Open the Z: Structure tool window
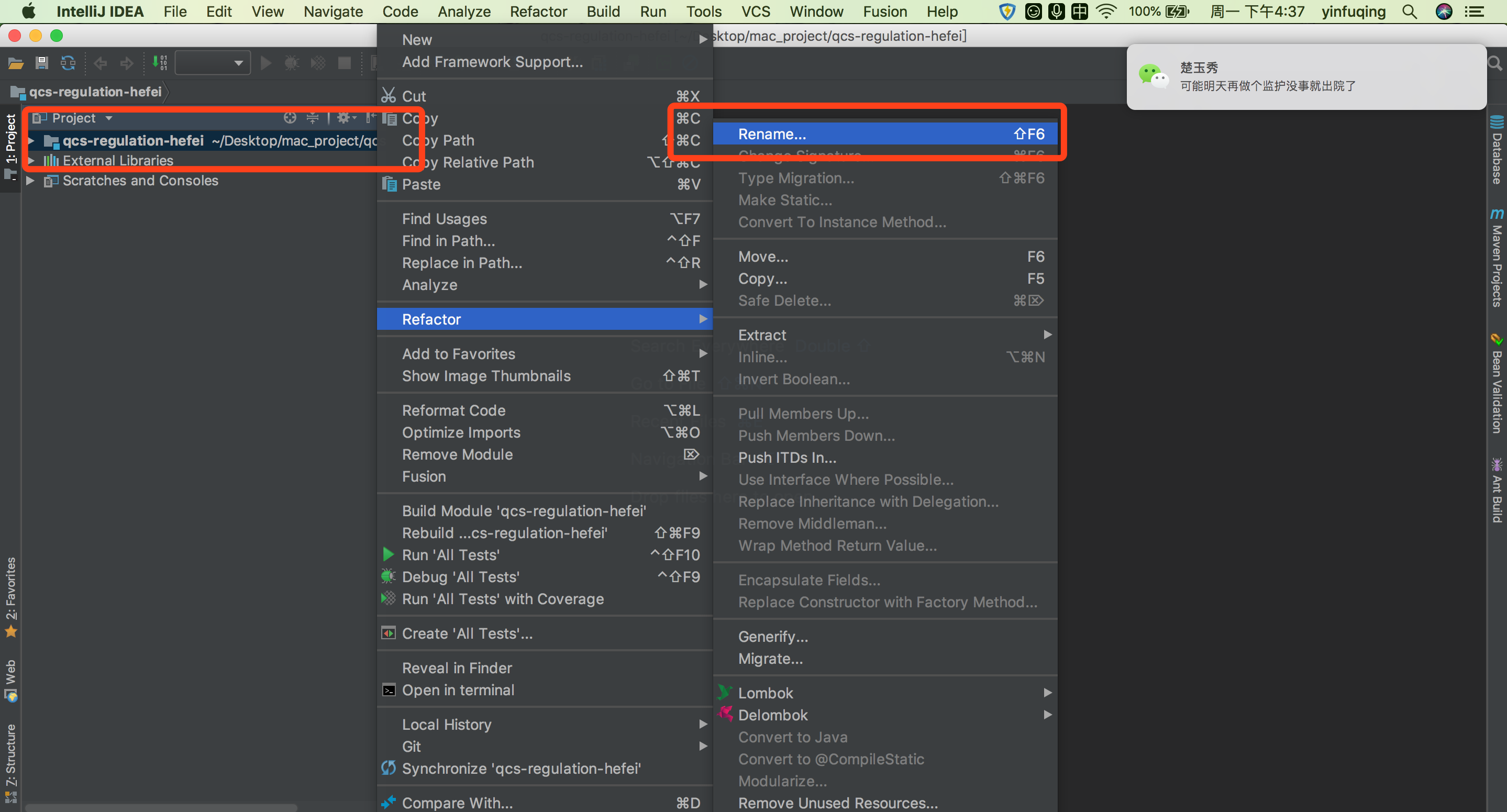The width and height of the screenshot is (1507, 812). 10,763
